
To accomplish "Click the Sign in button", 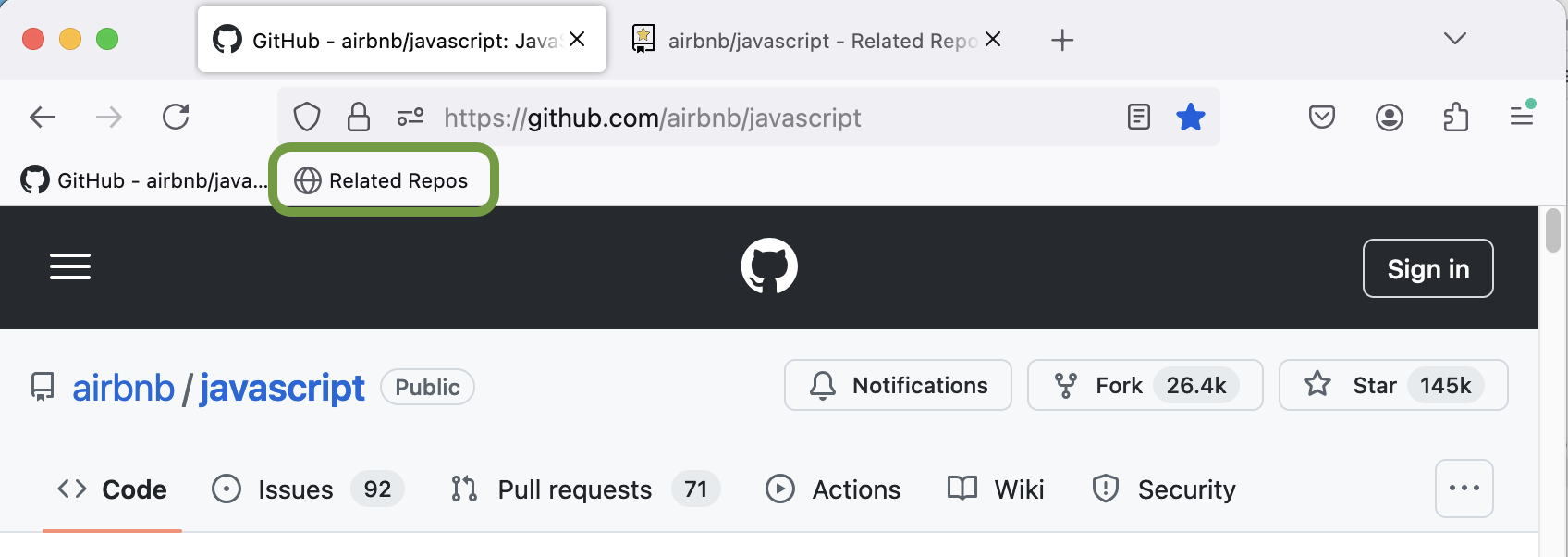I will [x=1427, y=268].
